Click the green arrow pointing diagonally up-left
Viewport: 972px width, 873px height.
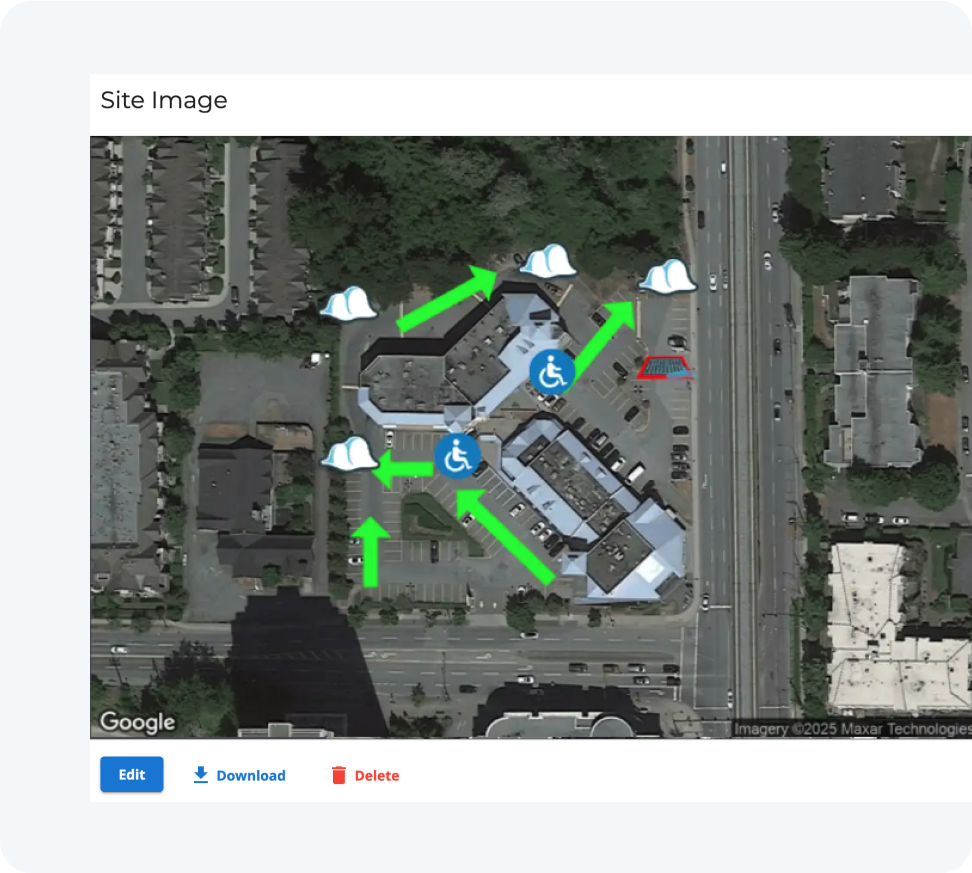point(505,536)
